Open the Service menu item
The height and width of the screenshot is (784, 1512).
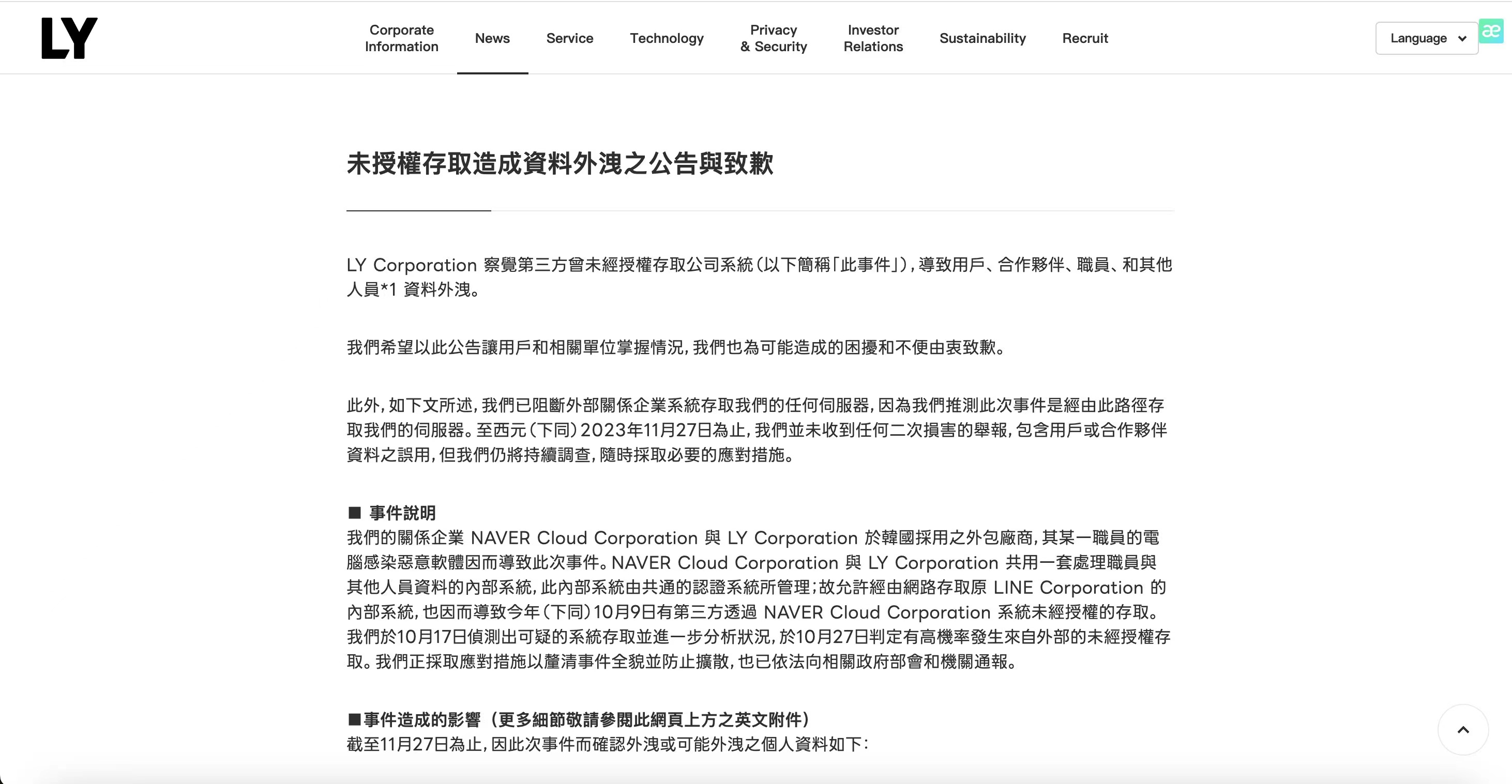(569, 38)
